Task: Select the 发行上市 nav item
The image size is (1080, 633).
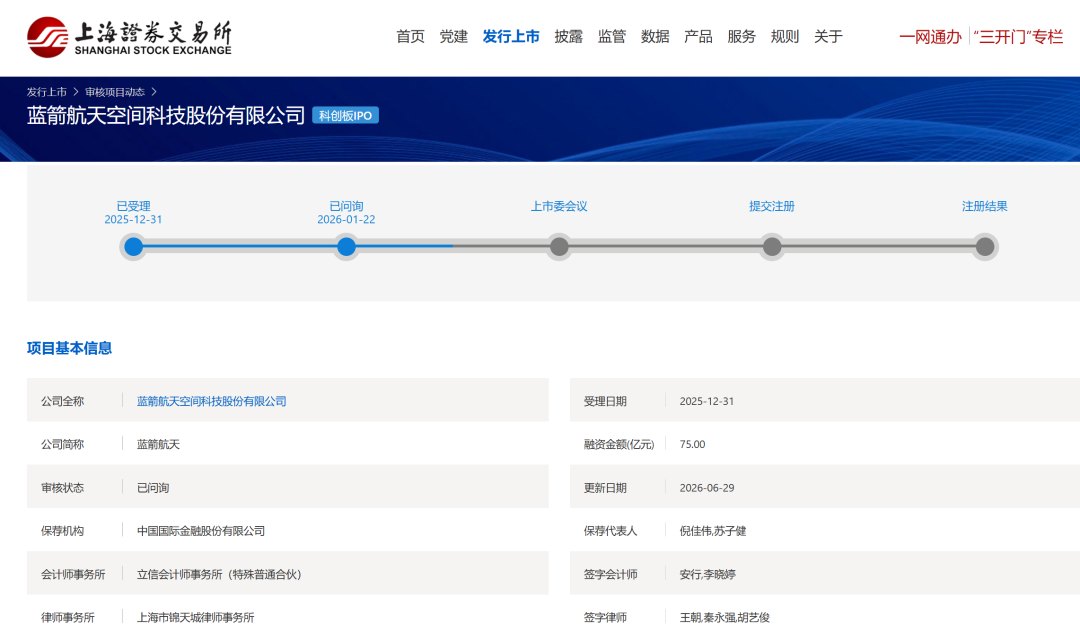Action: (511, 37)
